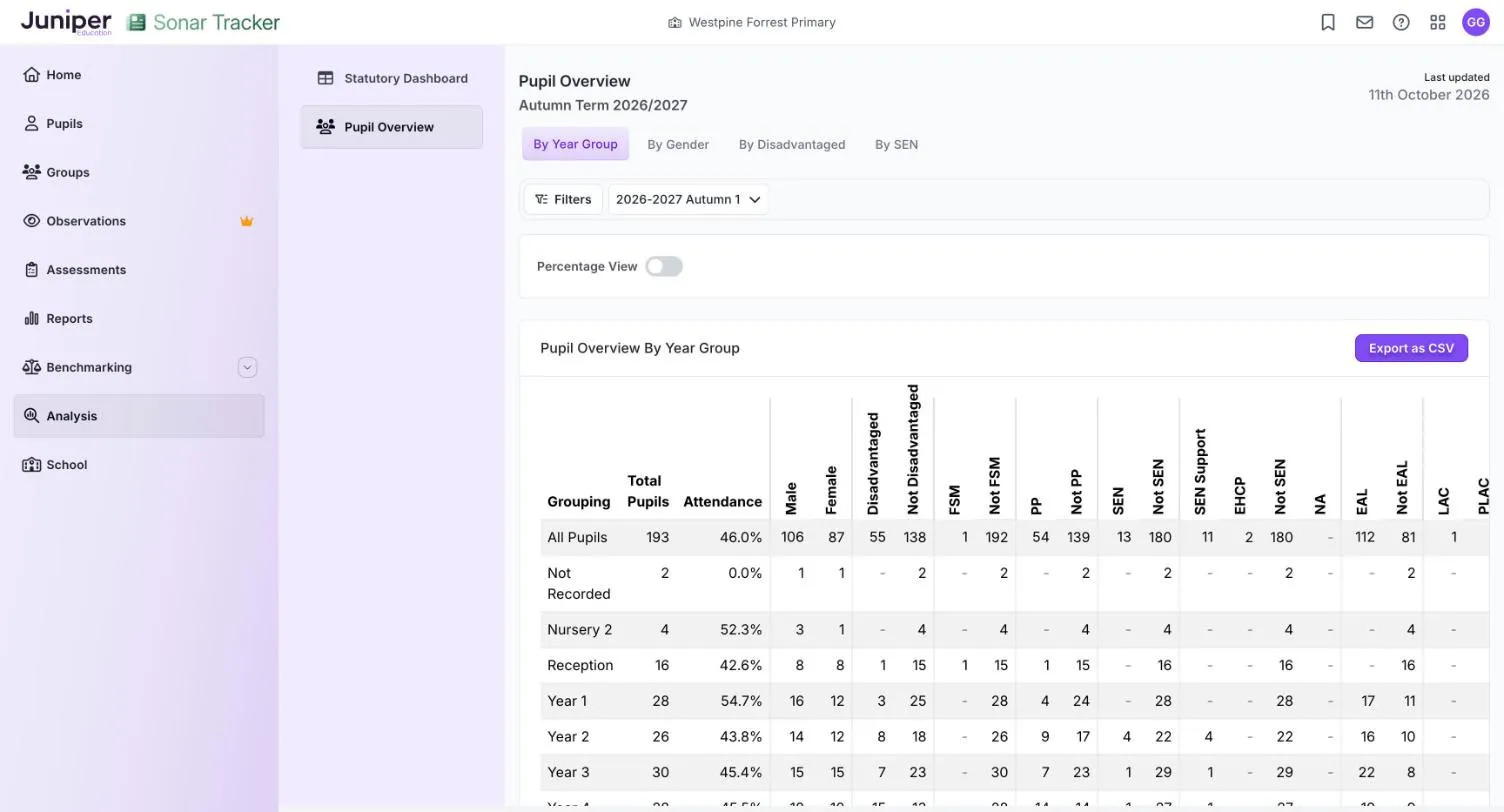Click the Analysis magnifier icon

31,416
